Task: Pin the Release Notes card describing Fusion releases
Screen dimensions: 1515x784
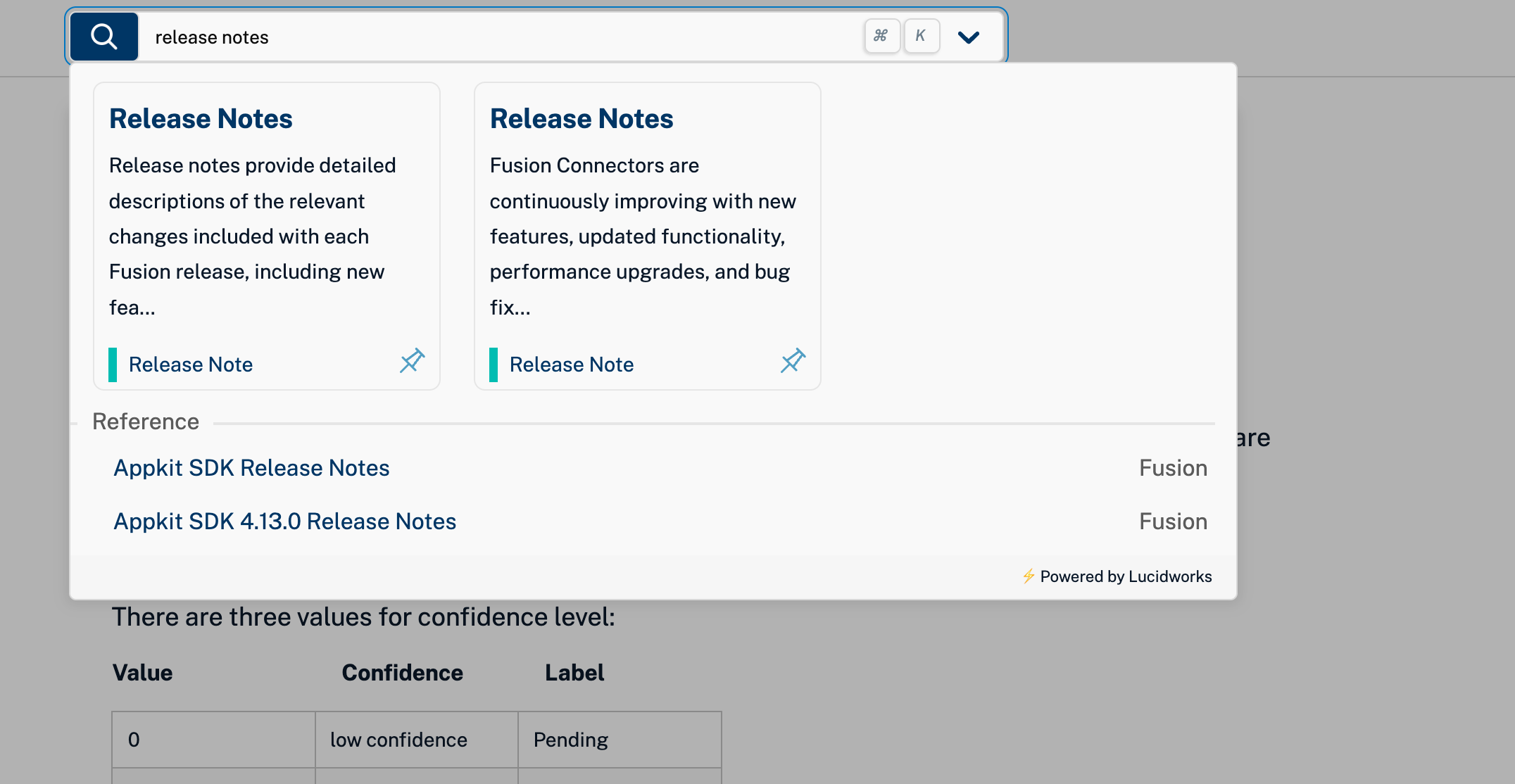Action: 412,361
